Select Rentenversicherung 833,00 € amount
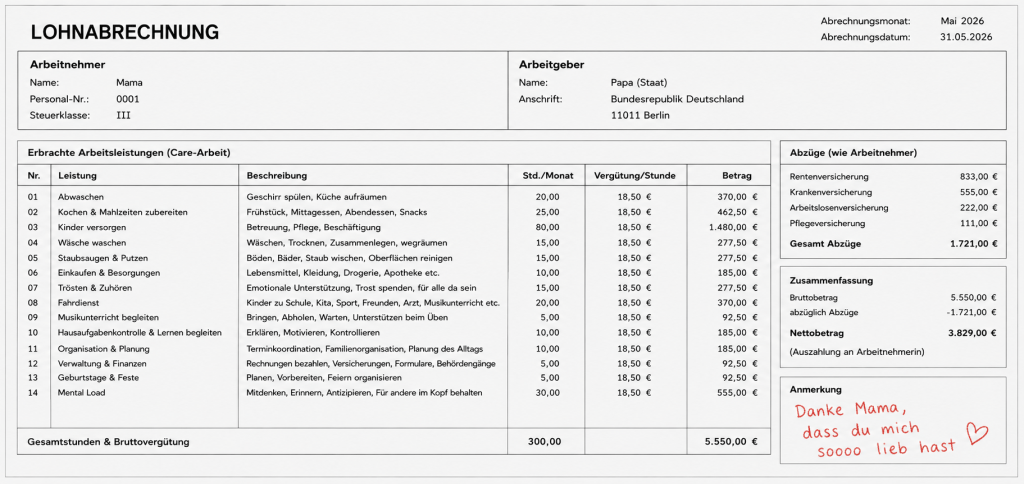The height and width of the screenshot is (484, 1024). [x=979, y=176]
